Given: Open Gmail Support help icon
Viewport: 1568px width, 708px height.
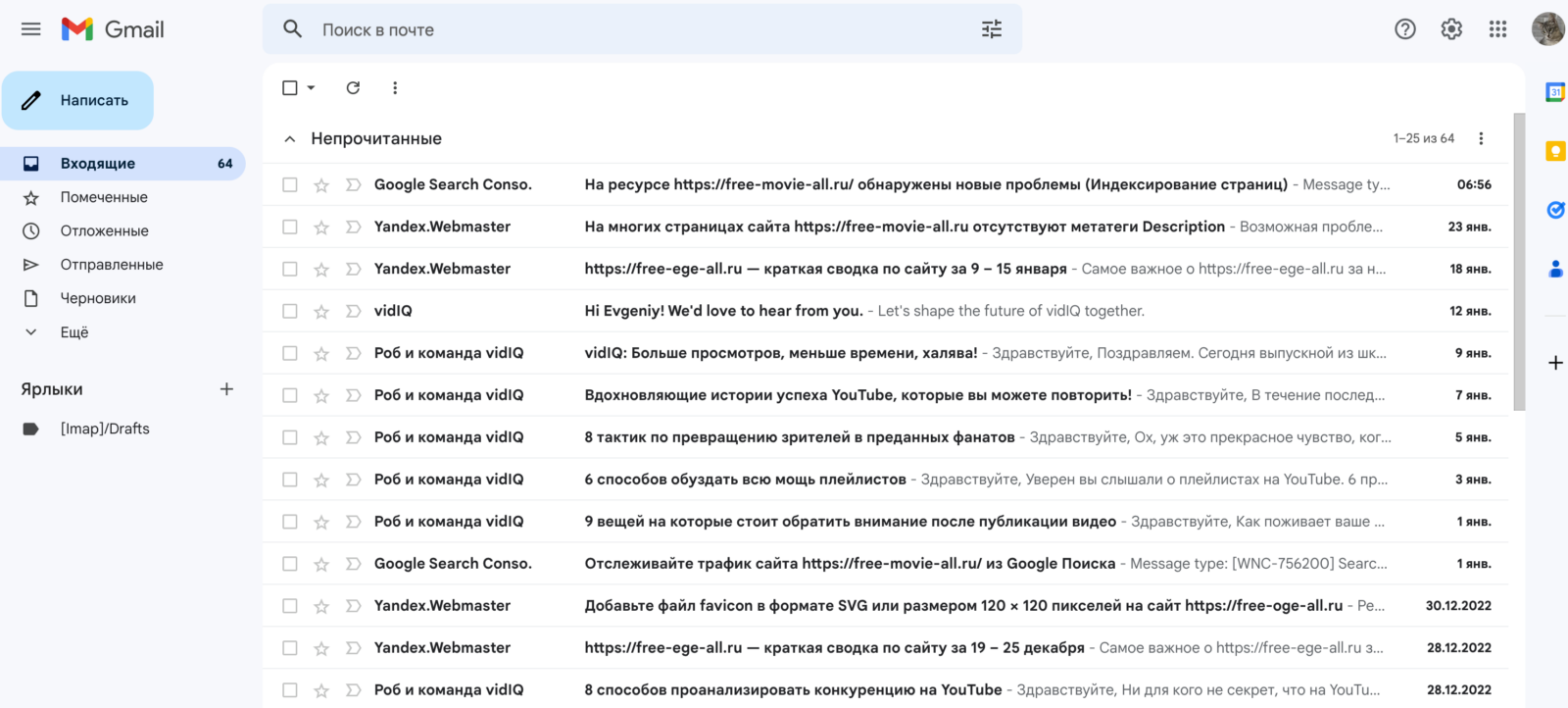Looking at the screenshot, I should click(1404, 29).
